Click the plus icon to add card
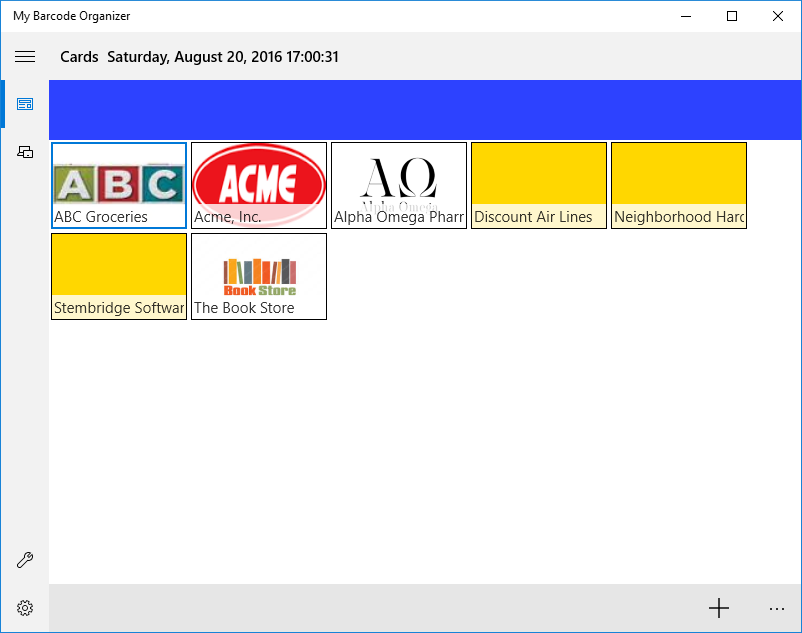Screen dimensions: 802x633 (718, 608)
